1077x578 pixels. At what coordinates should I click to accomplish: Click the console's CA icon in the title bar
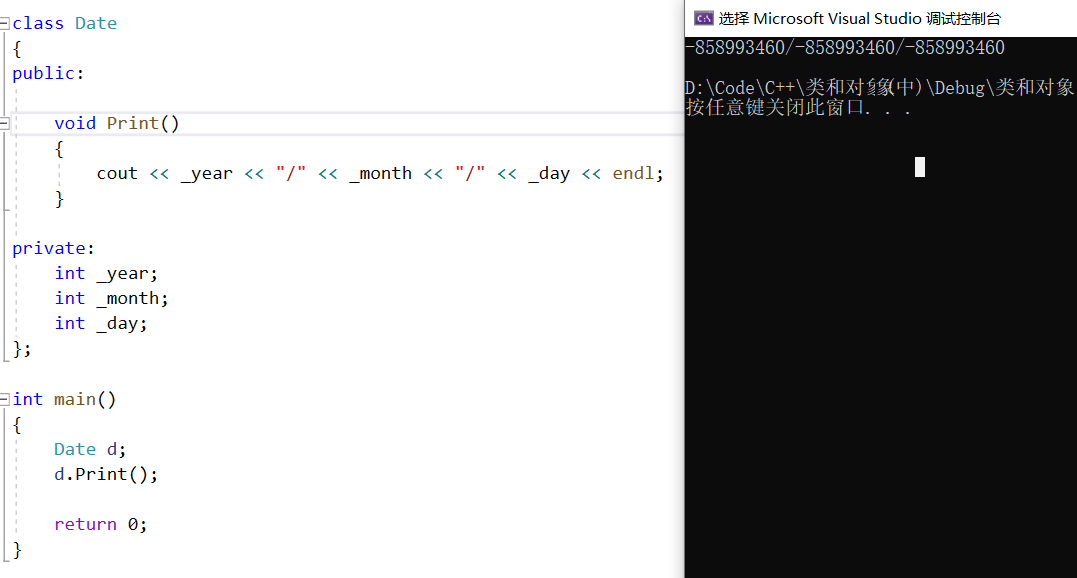tap(703, 16)
